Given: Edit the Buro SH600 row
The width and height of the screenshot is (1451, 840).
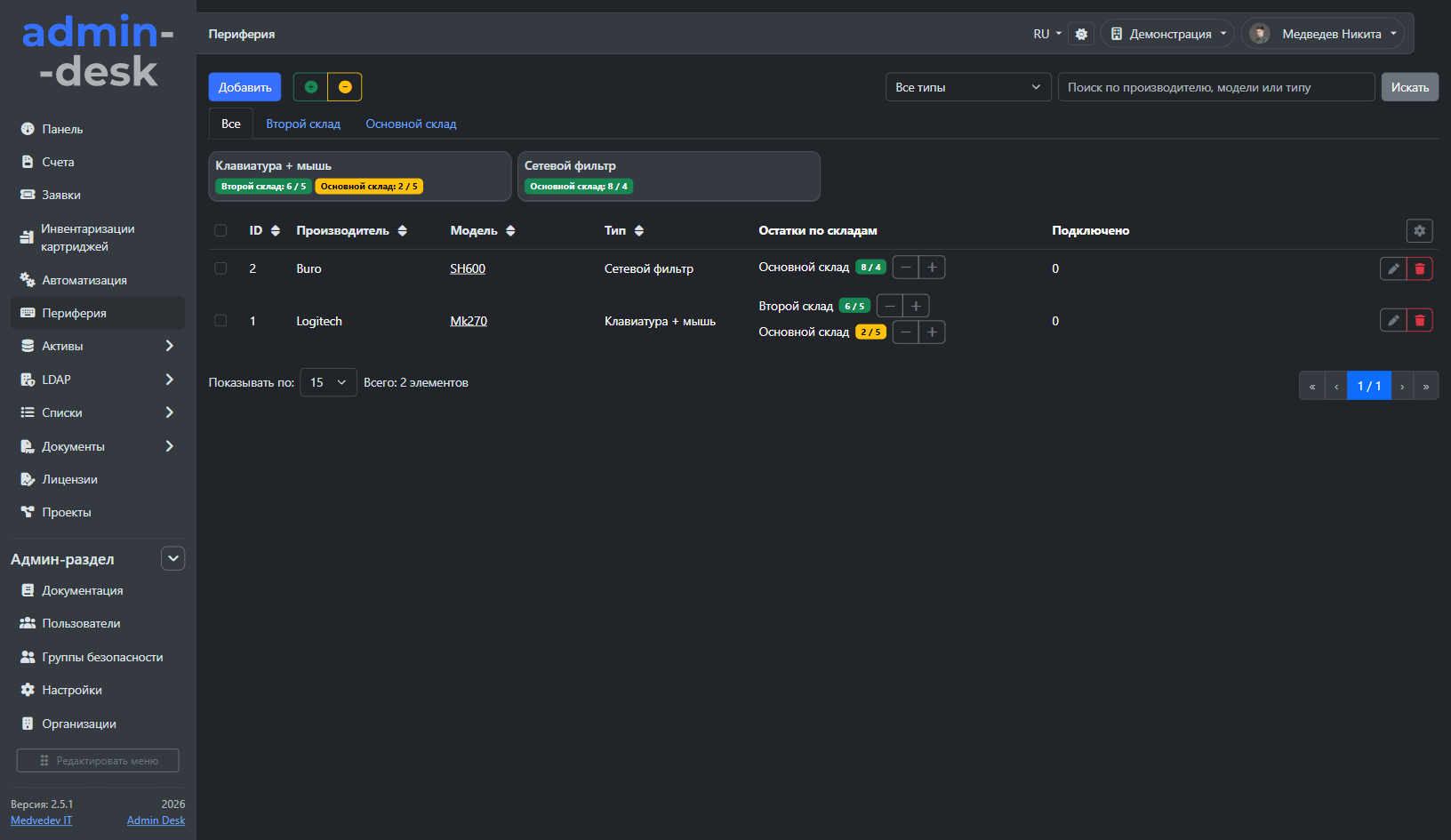Looking at the screenshot, I should click(1393, 268).
